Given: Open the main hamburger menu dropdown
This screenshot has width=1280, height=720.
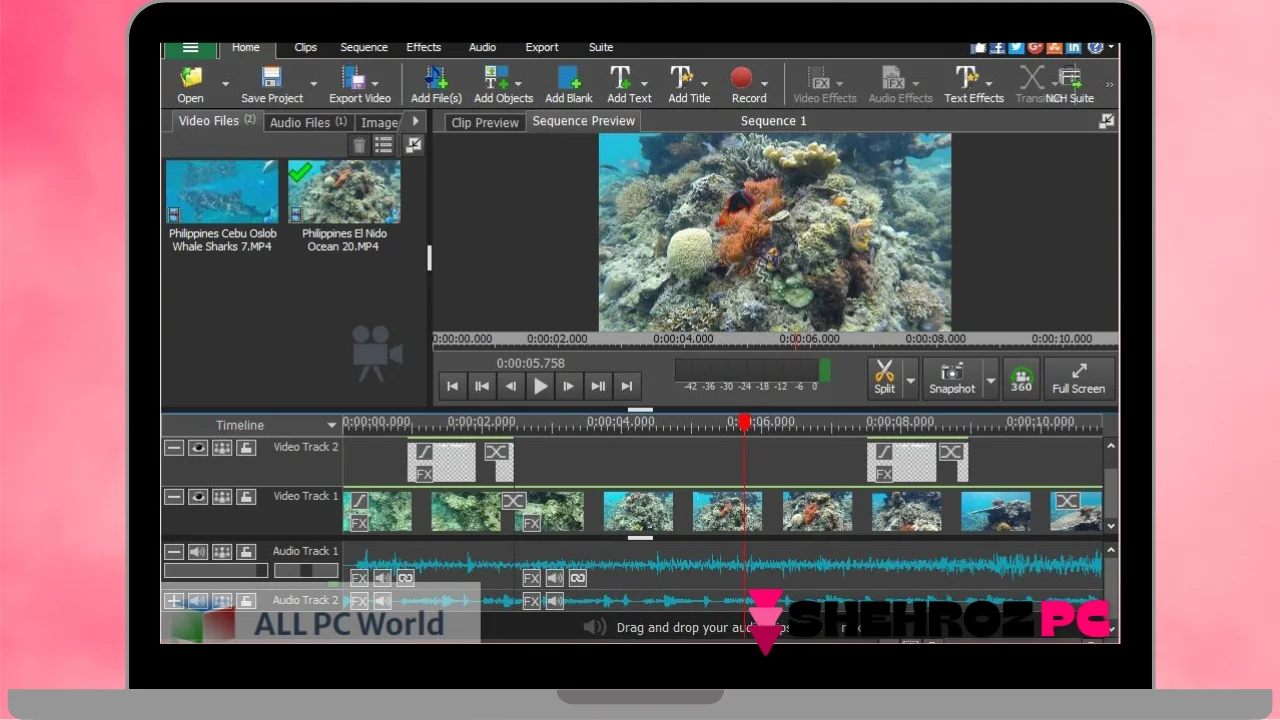Looking at the screenshot, I should pos(190,48).
